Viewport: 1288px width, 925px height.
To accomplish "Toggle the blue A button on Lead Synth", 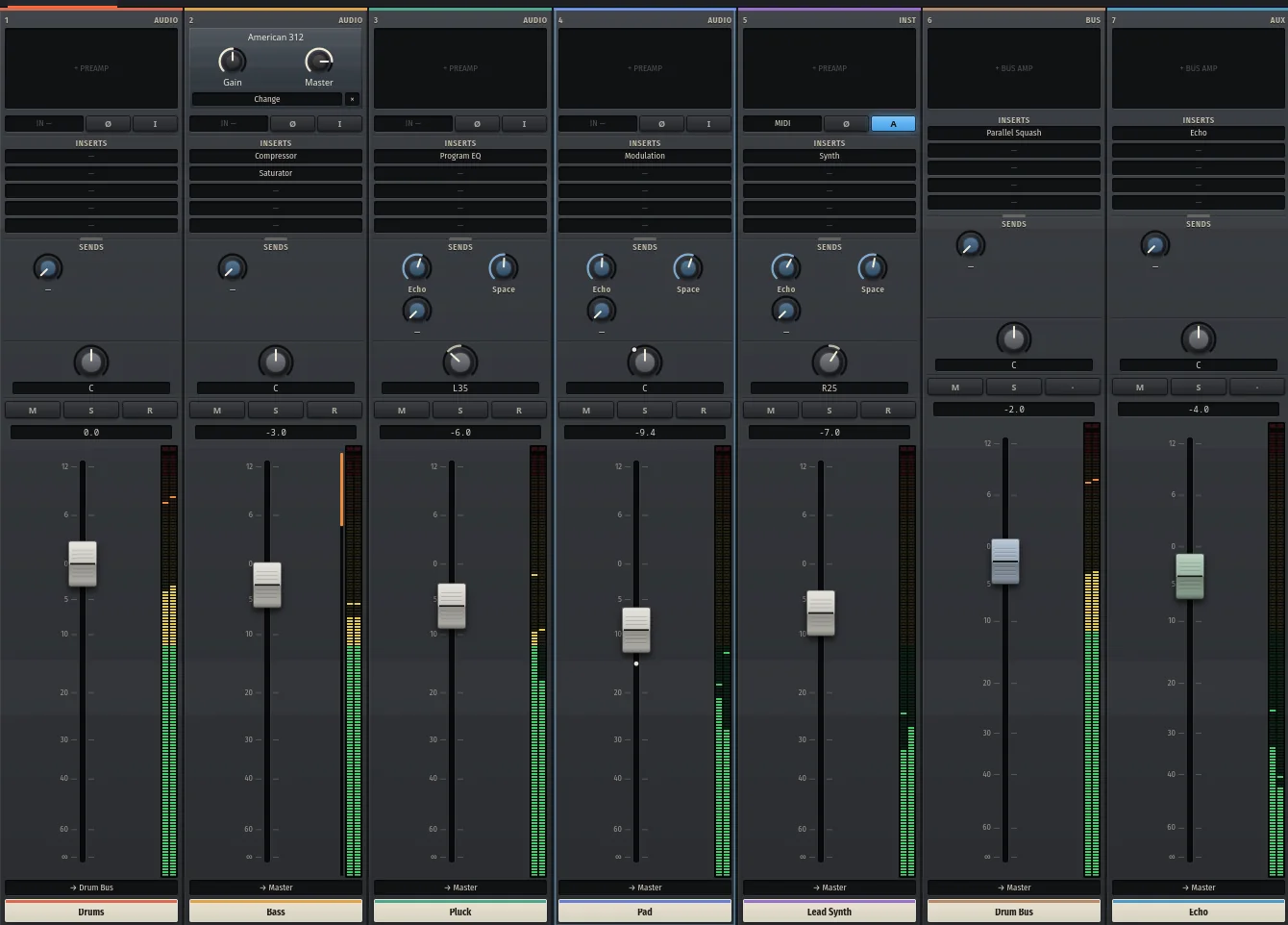I will click(893, 124).
